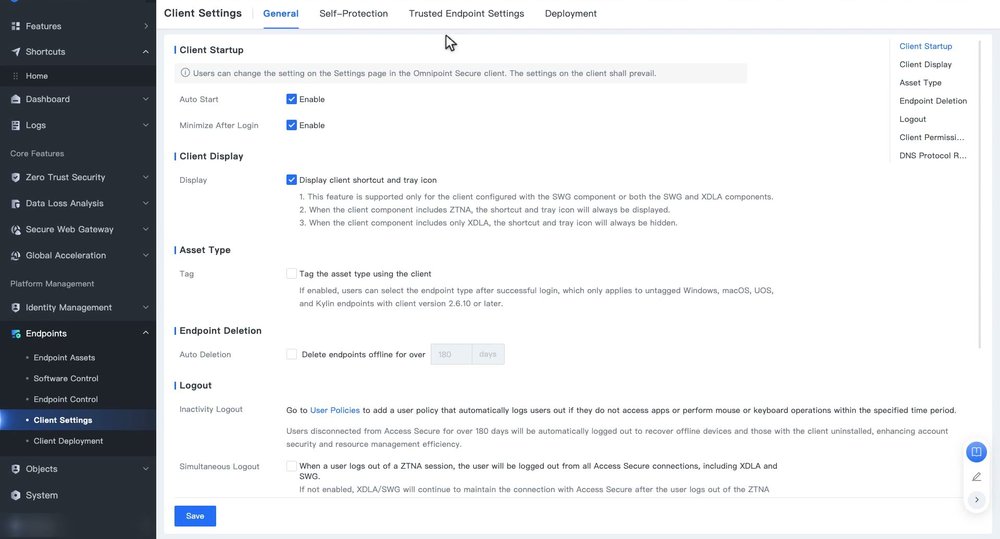Click the Identity Management icon
1000x539 pixels.
(x=15, y=307)
